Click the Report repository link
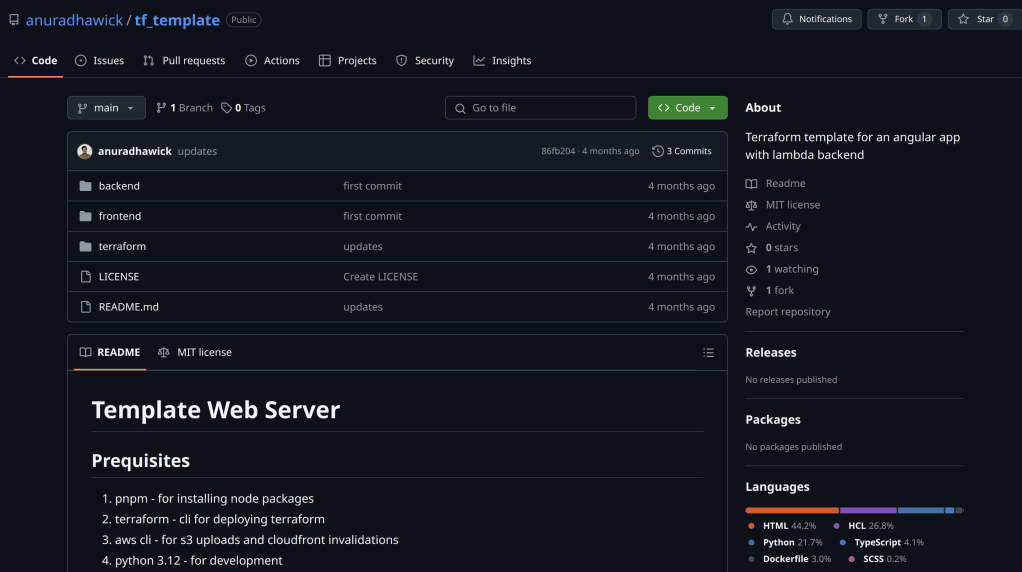This screenshot has height=572, width=1022. [x=787, y=312]
